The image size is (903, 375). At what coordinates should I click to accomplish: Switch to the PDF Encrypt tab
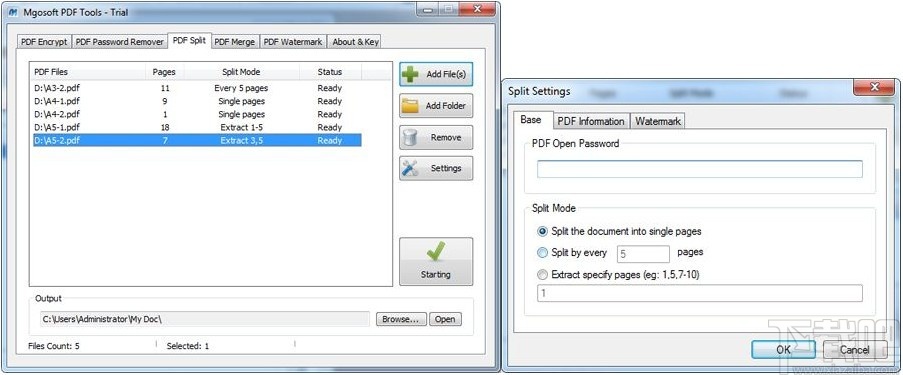point(44,41)
